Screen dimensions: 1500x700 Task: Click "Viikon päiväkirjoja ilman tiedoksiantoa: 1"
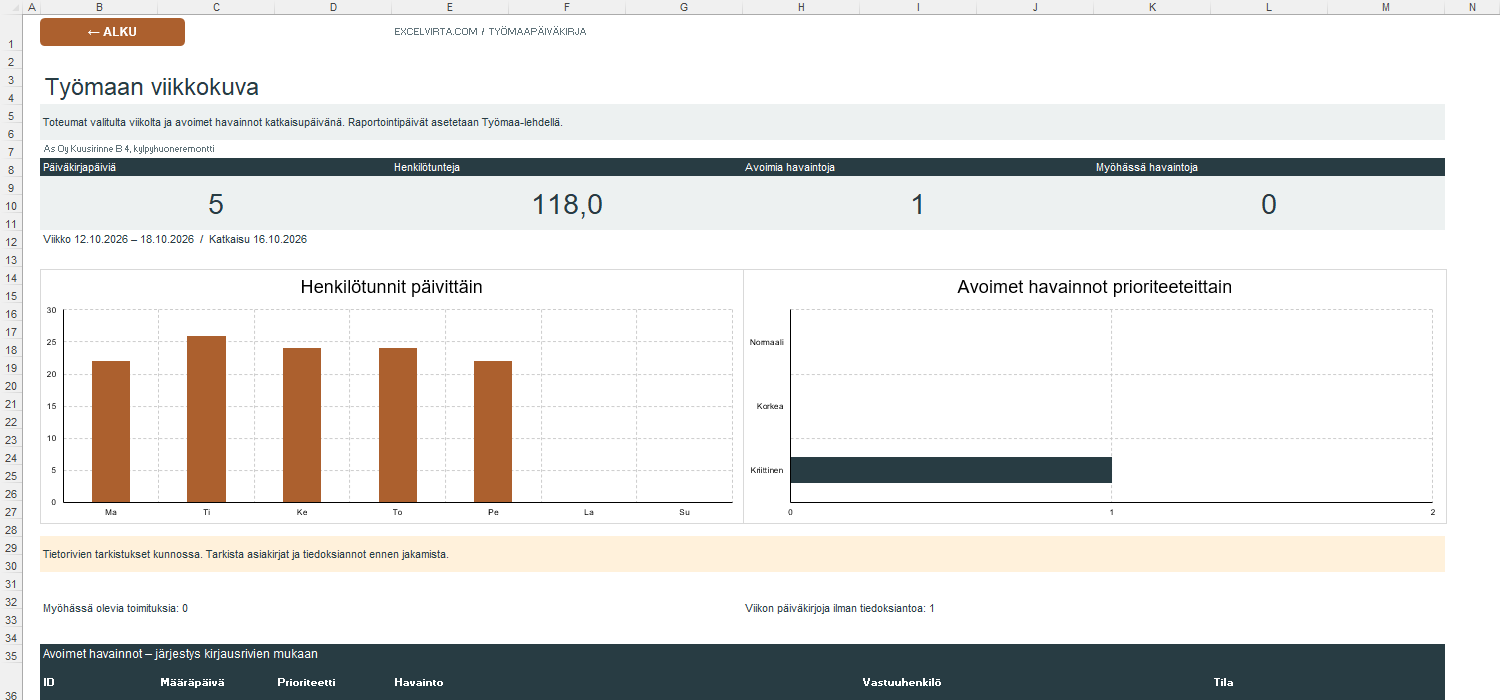pos(840,608)
